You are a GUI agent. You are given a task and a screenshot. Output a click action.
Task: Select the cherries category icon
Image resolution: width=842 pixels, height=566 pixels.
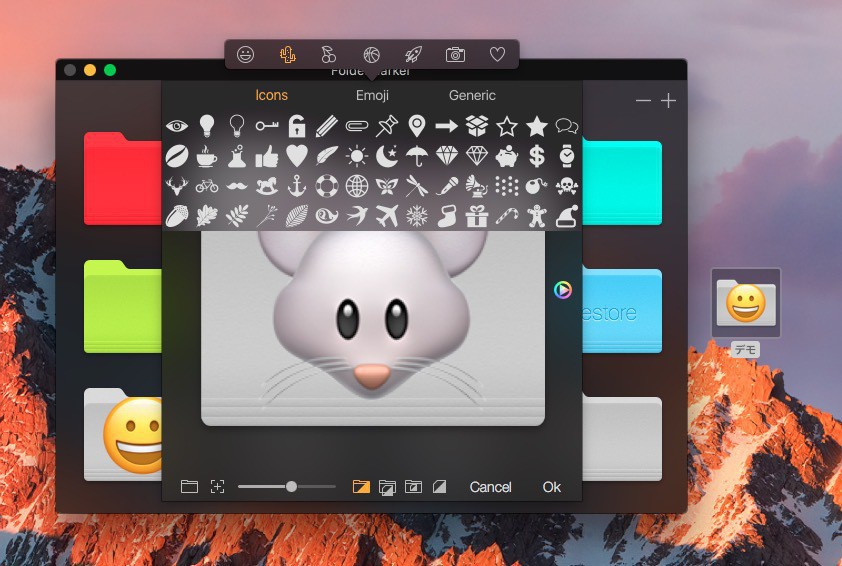coord(329,54)
